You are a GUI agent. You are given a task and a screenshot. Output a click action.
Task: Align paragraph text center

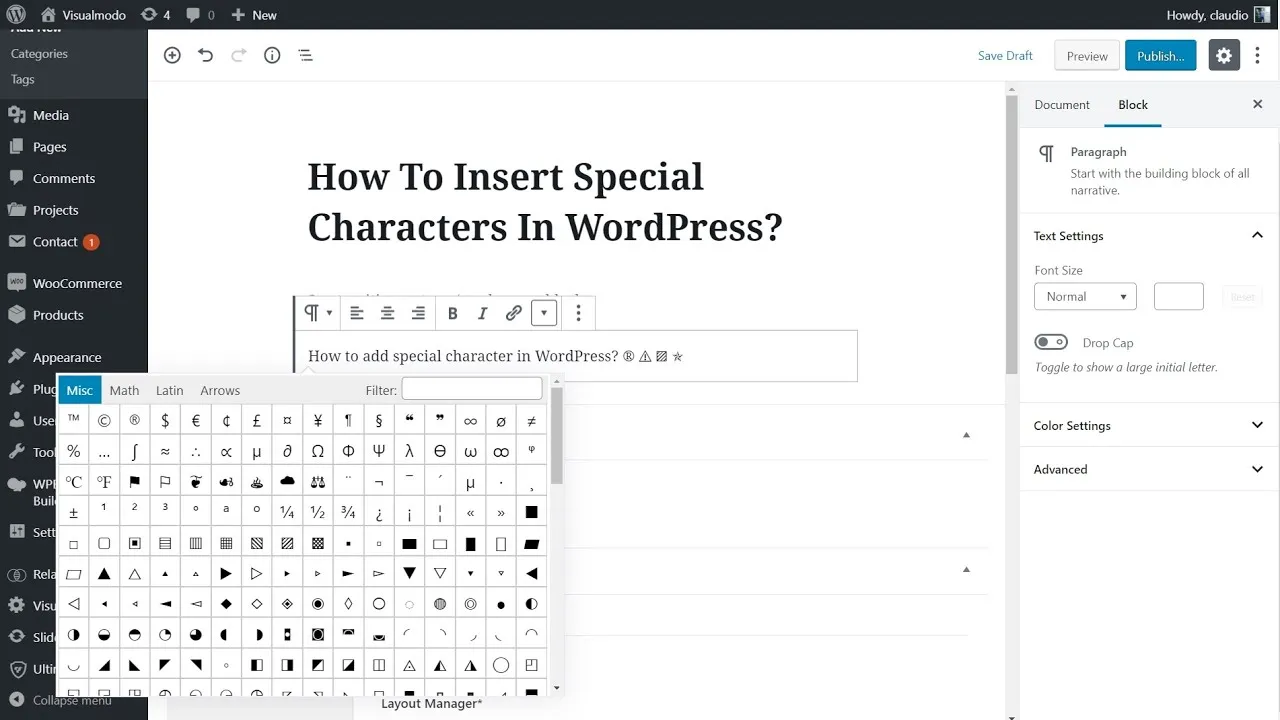[x=387, y=313]
